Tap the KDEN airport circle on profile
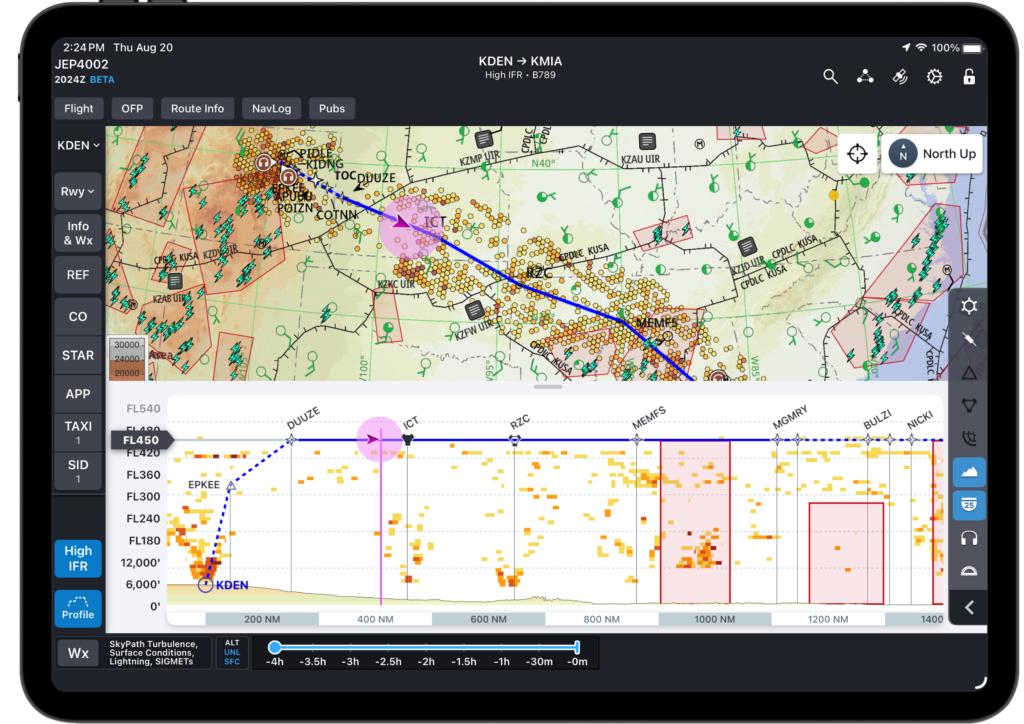The image size is (1024, 724). [x=206, y=585]
